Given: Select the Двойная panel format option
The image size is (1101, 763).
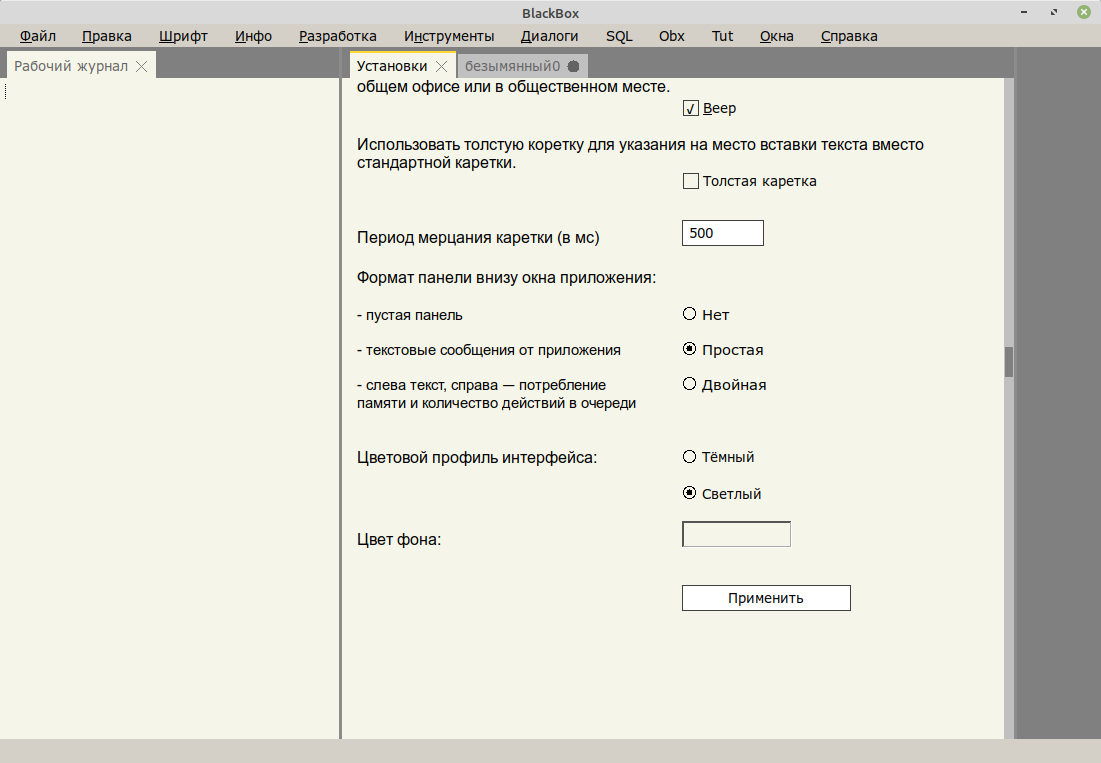Looking at the screenshot, I should point(689,384).
